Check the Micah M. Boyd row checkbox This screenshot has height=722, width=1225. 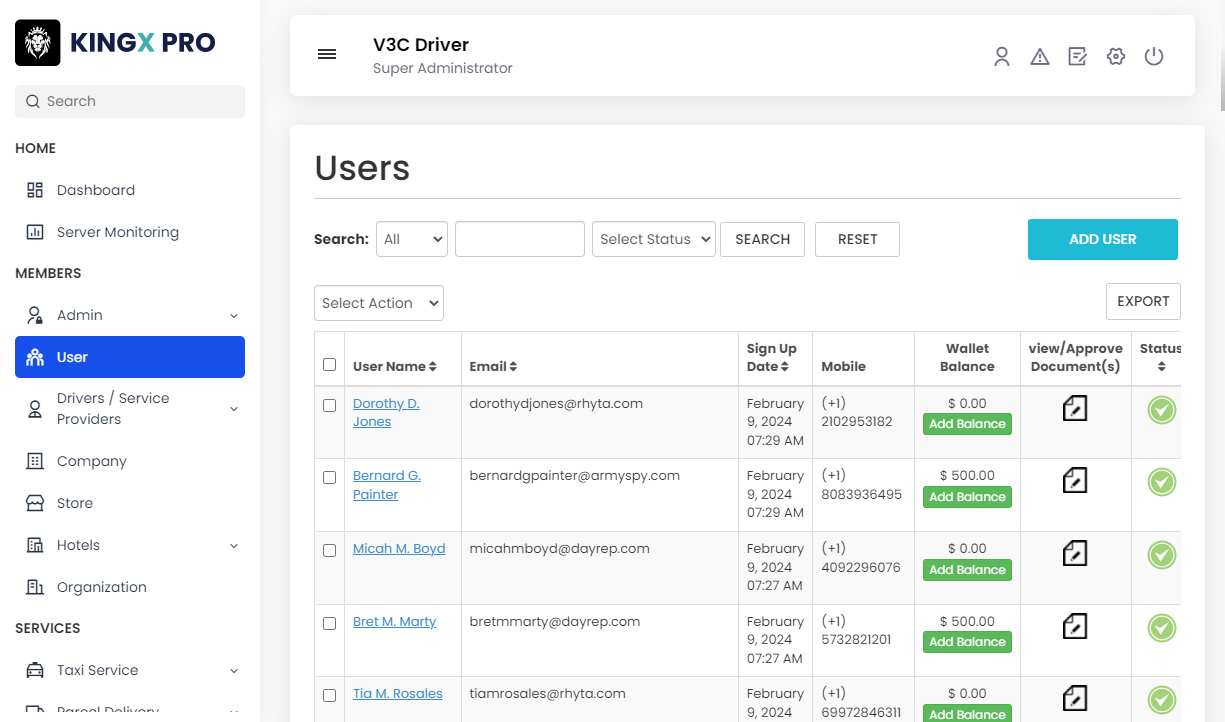(x=330, y=550)
